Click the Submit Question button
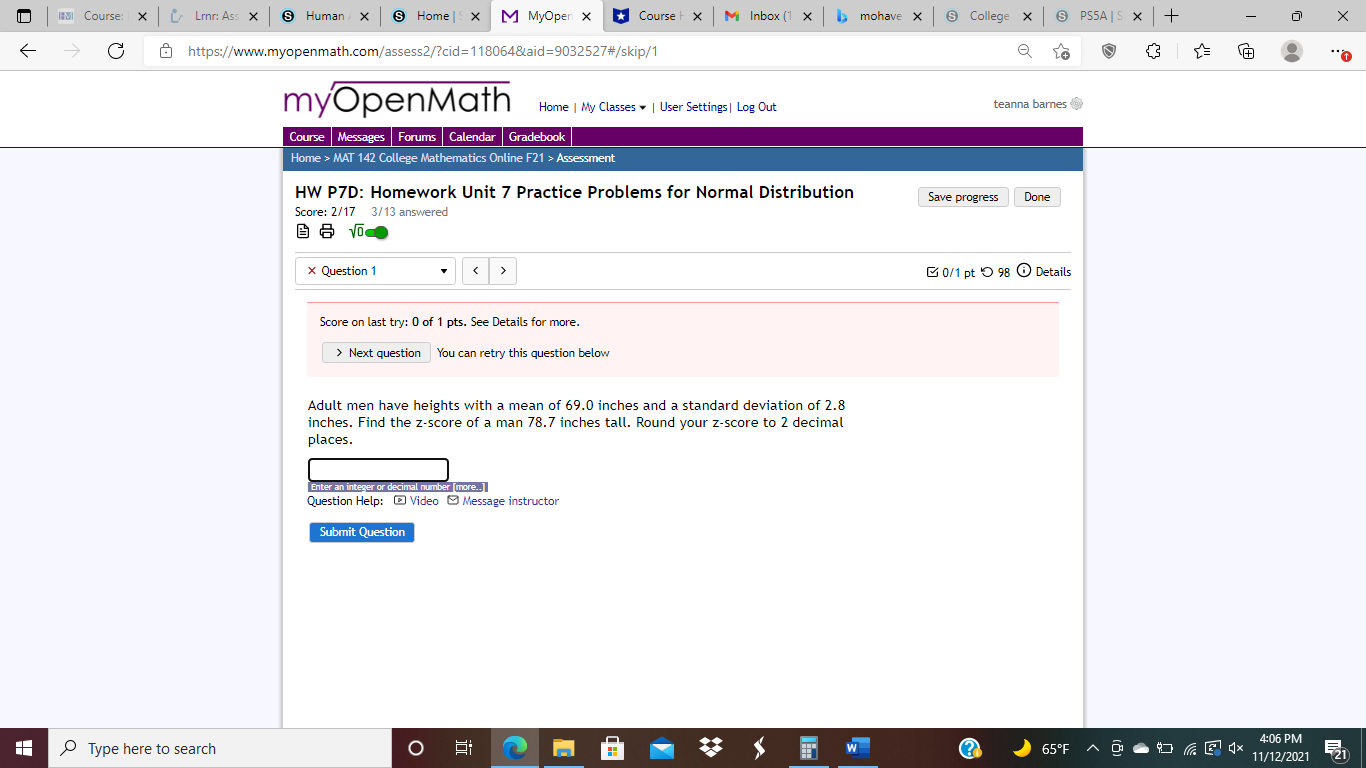Image resolution: width=1366 pixels, height=768 pixels. (362, 532)
